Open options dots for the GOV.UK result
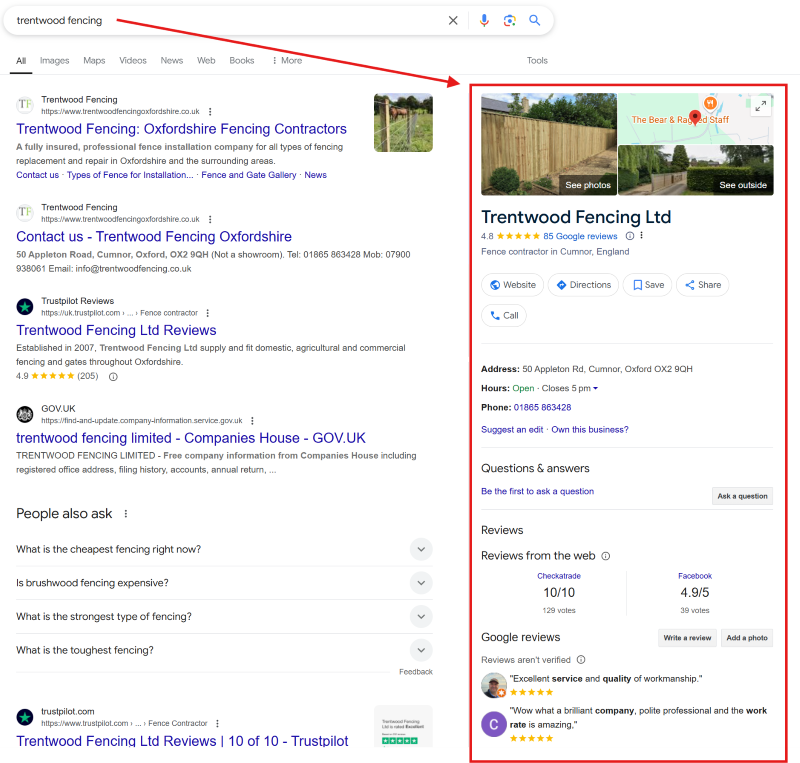 click(x=252, y=421)
